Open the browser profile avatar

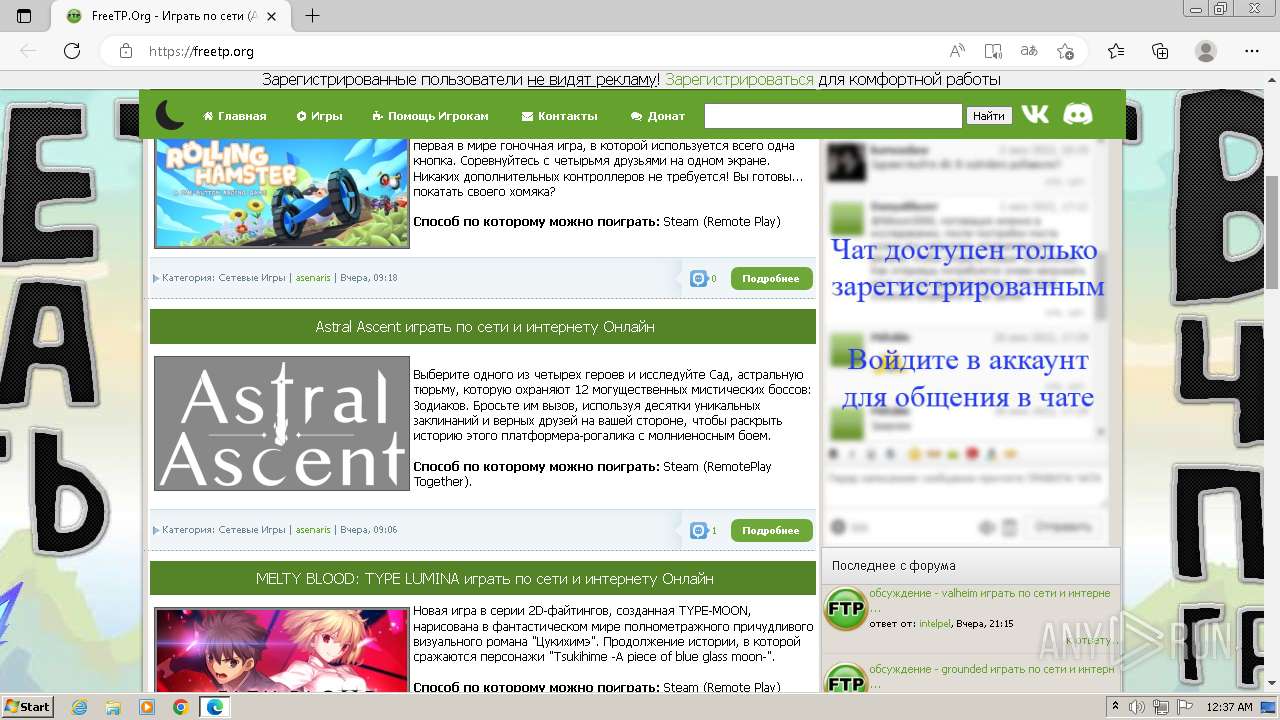click(x=1206, y=51)
